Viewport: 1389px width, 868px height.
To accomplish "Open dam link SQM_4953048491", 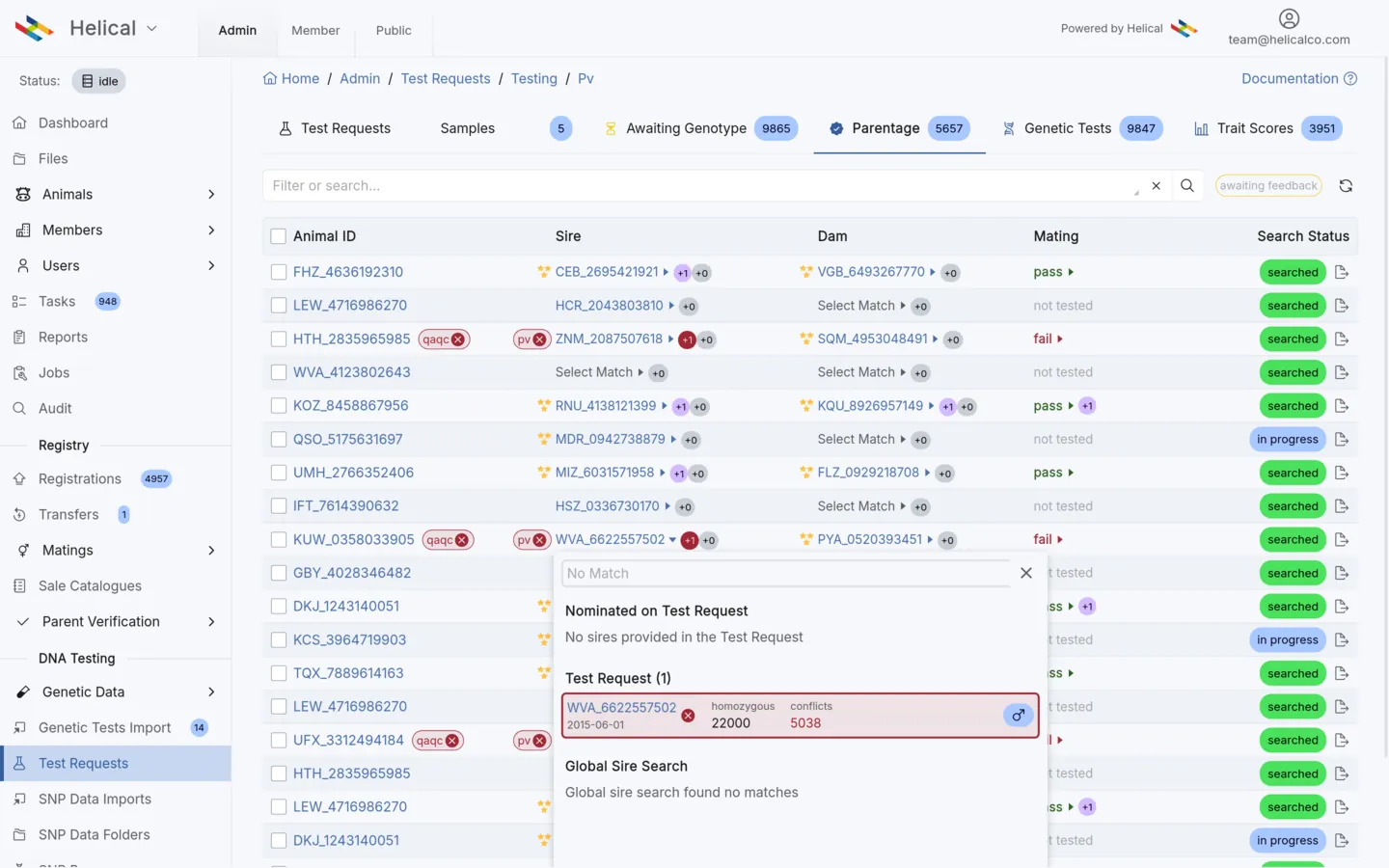I will (872, 339).
